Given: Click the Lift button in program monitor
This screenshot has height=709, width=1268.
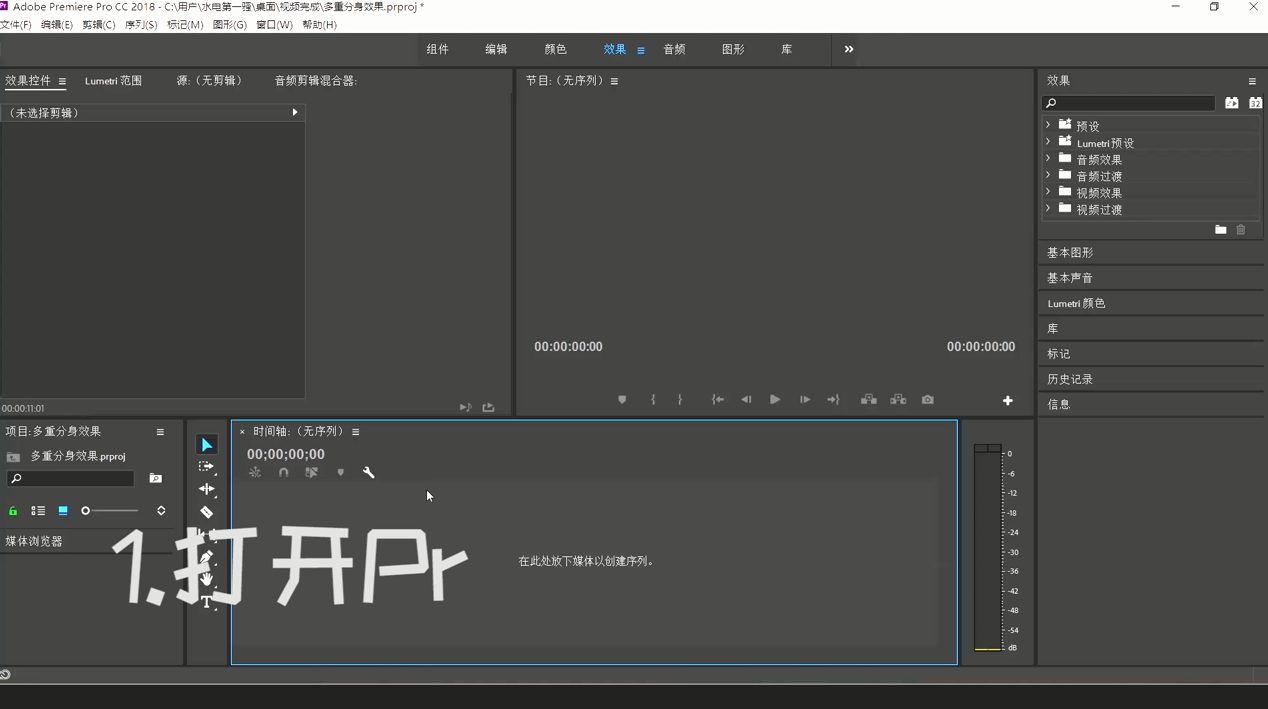Looking at the screenshot, I should point(869,400).
